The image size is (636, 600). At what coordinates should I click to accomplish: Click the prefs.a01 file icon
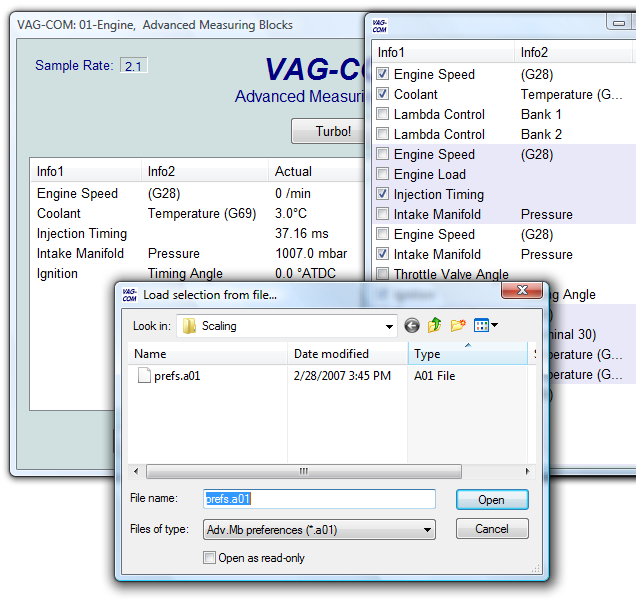(x=144, y=375)
